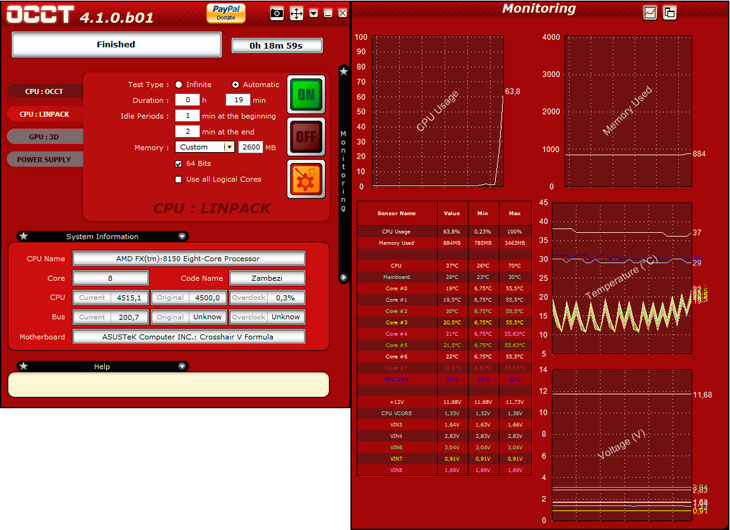Select the Infinite test type
The height and width of the screenshot is (530, 730).
(179, 85)
